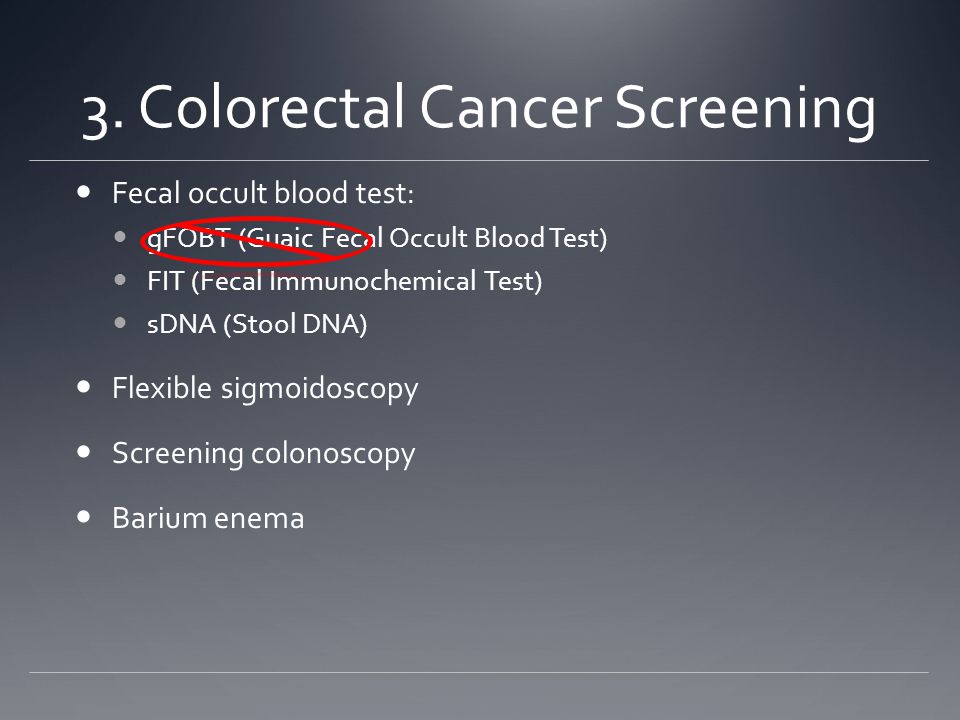The width and height of the screenshot is (960, 720).
Task: Click the bullet before sDNA
Action: [x=120, y=322]
